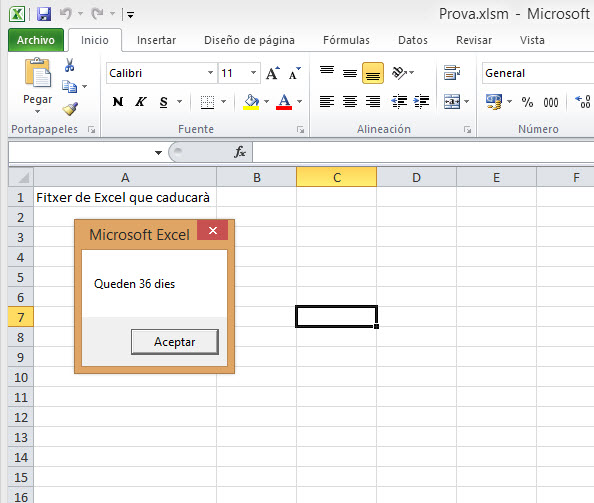
Task: Click the accounting number format icon
Action: coord(494,102)
